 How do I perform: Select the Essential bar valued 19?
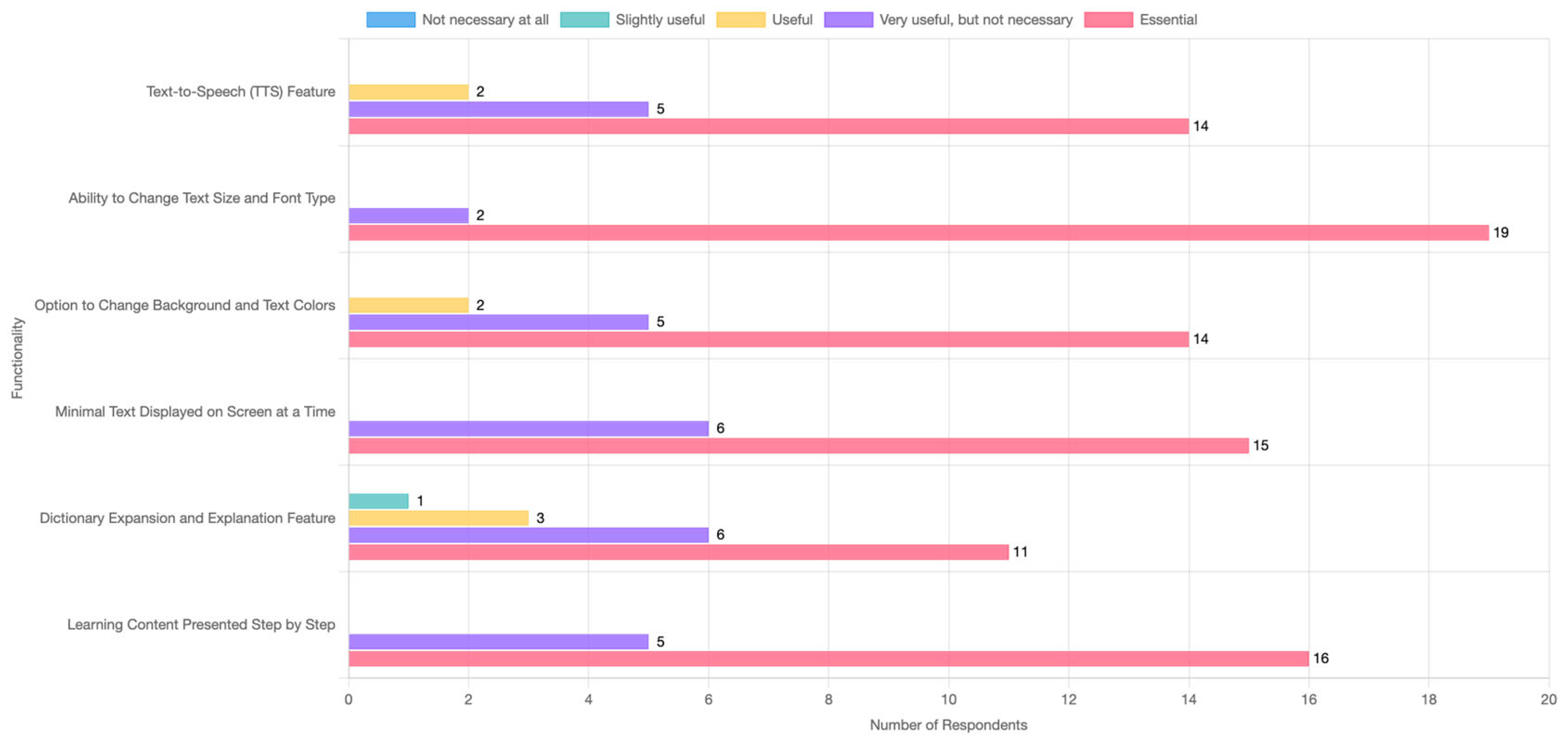pyautogui.click(x=918, y=232)
